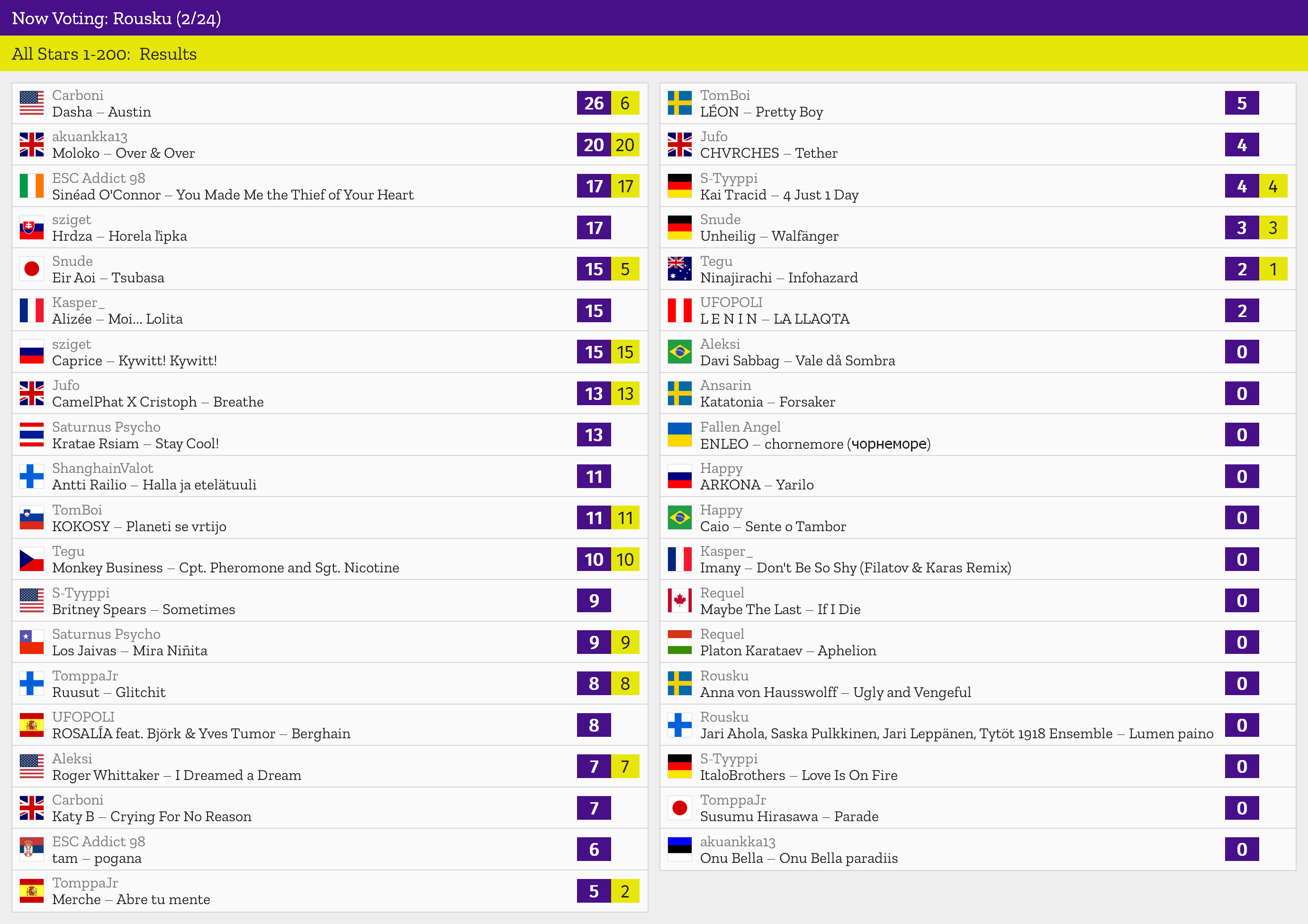Click 'Roger Whittaker – I Dreamed a Dream'
The image size is (1308, 924).
coord(177,775)
